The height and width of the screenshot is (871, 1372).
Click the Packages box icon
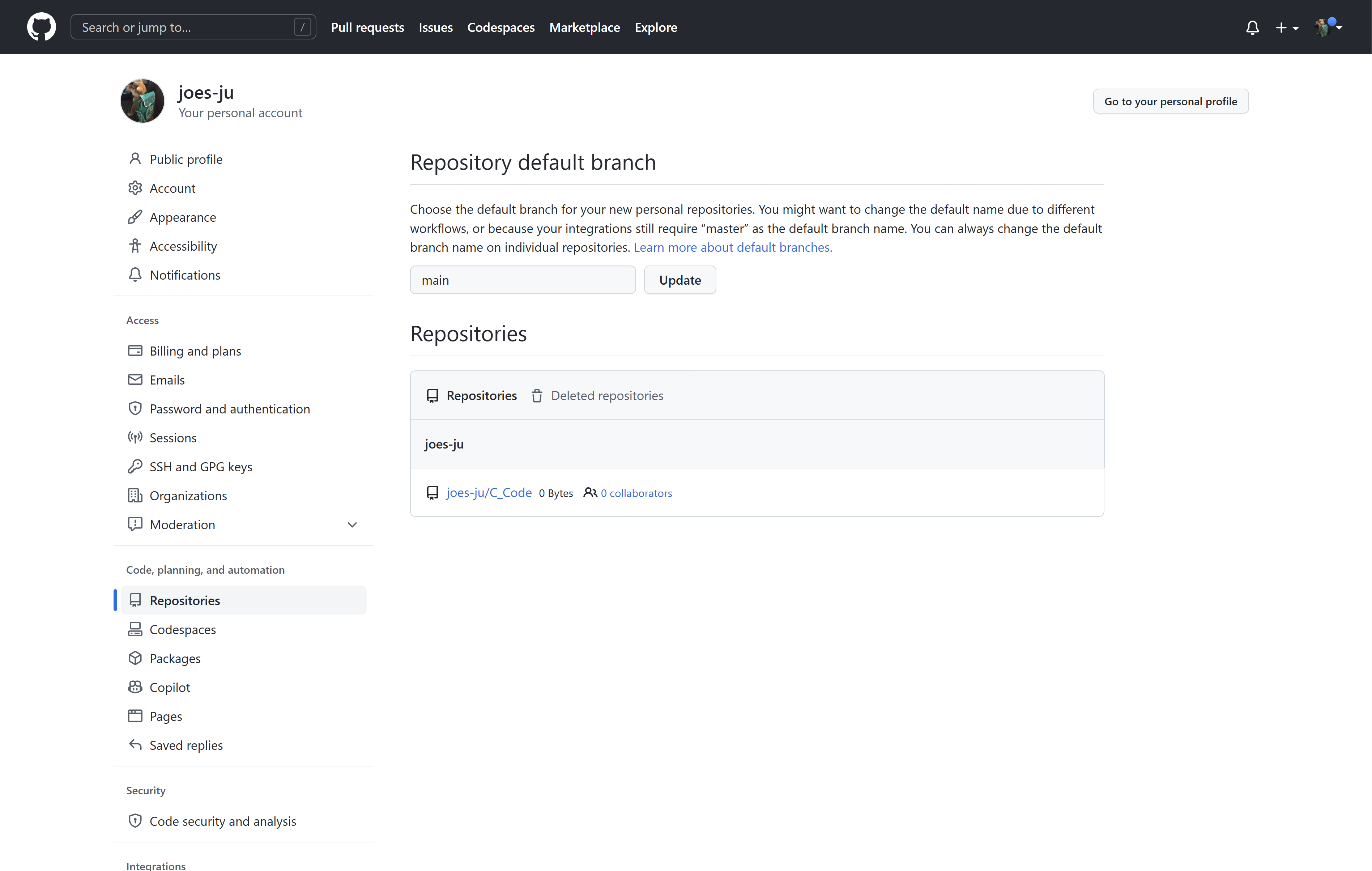click(135, 658)
